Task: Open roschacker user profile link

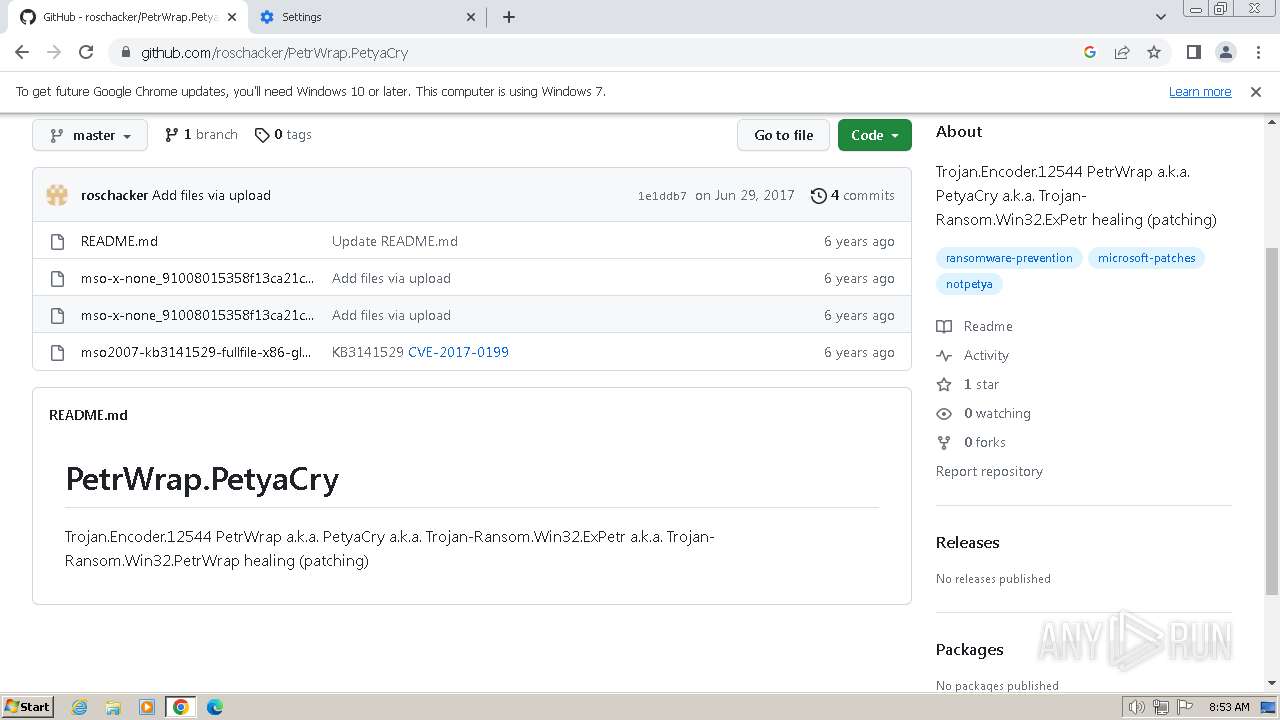Action: click(114, 195)
